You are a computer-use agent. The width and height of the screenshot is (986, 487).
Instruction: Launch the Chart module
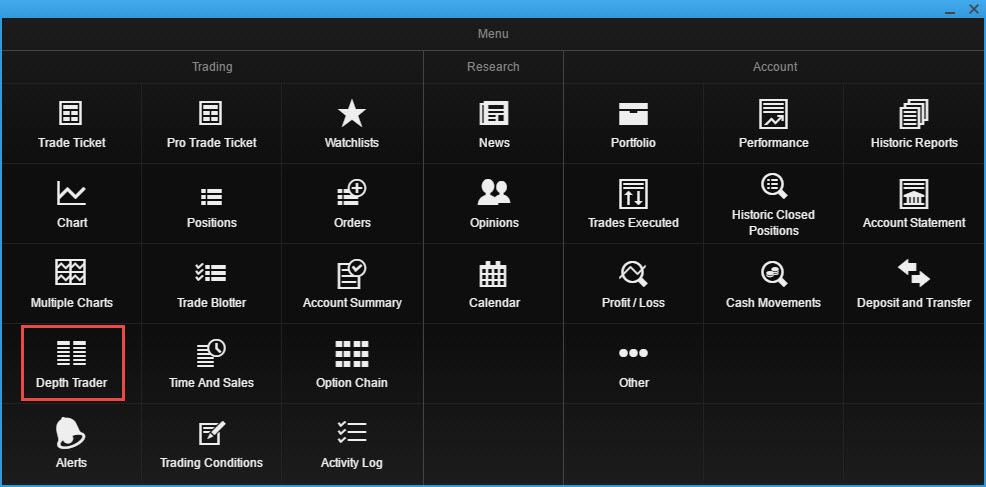coord(72,204)
